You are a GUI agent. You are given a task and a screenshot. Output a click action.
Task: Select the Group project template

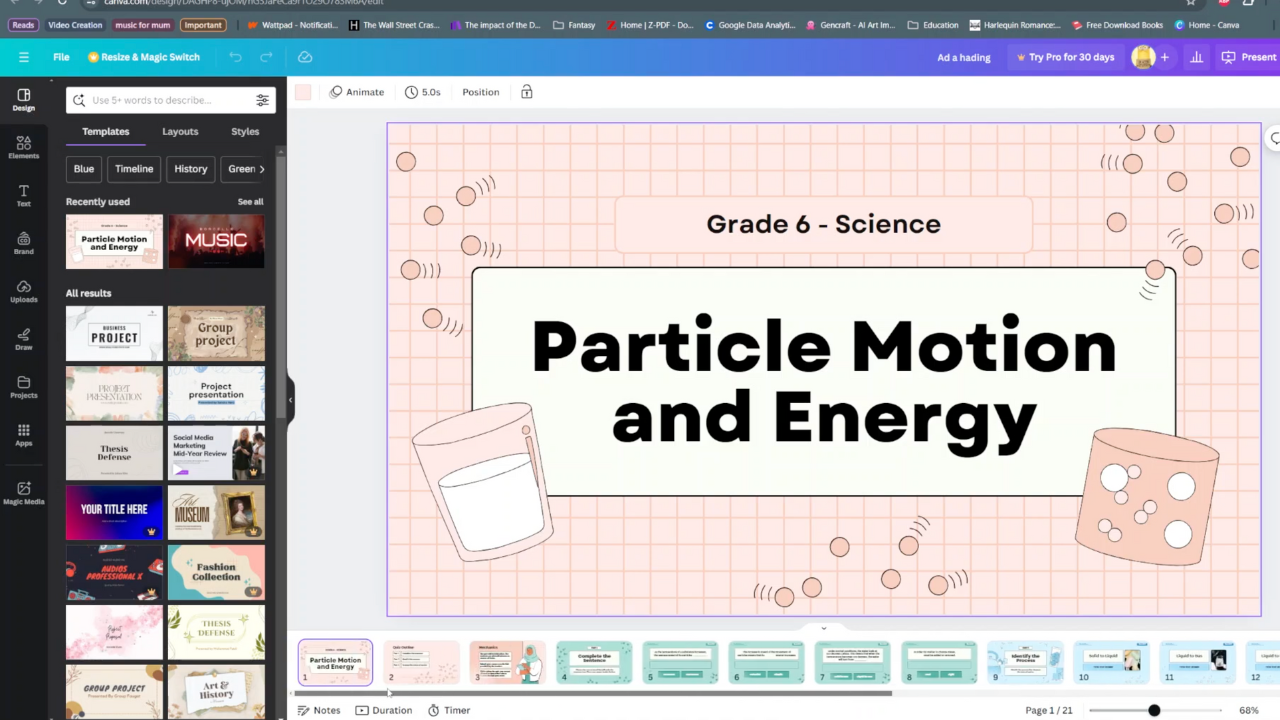(x=216, y=333)
